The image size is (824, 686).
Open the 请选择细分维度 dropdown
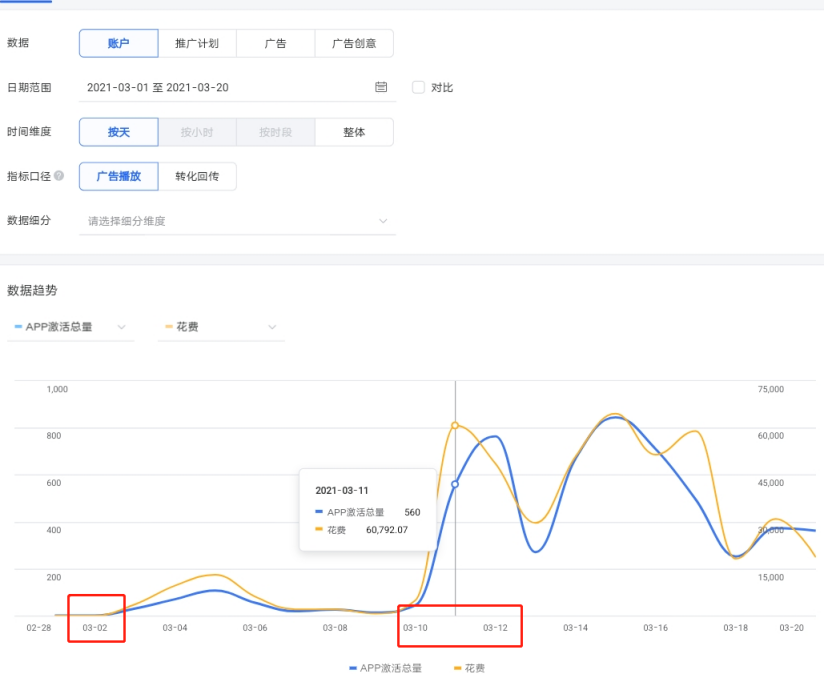(238, 221)
